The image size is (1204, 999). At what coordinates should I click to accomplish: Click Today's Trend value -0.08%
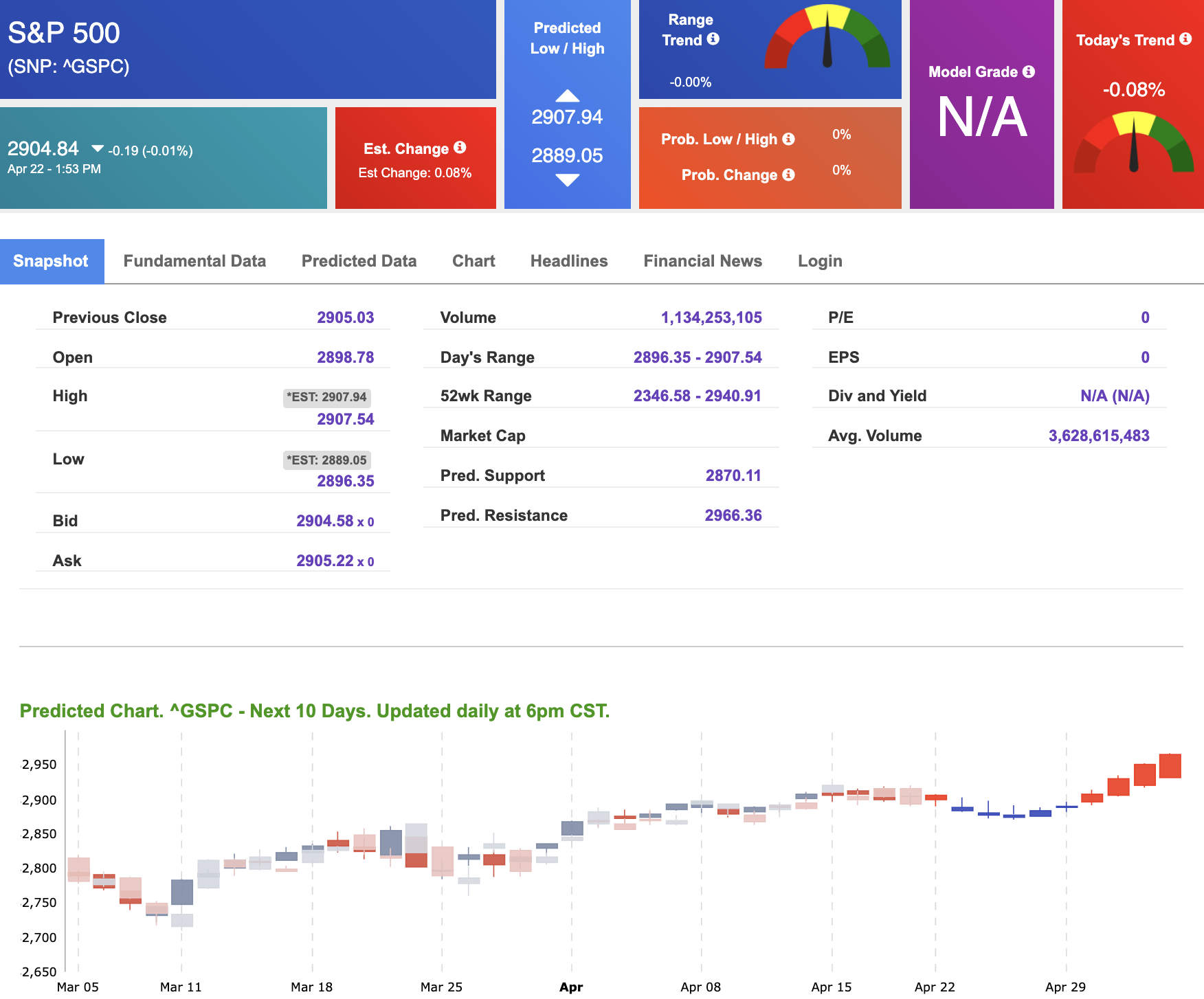tap(1134, 89)
